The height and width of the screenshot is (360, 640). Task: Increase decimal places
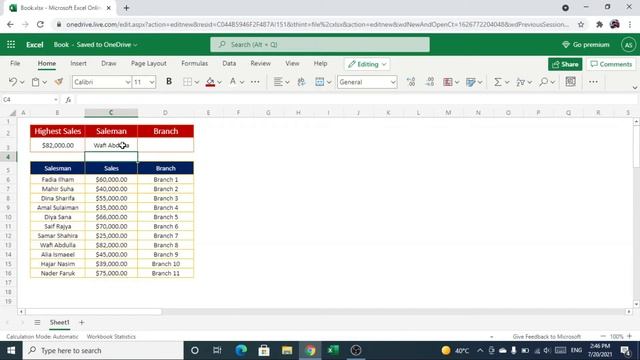click(411, 82)
